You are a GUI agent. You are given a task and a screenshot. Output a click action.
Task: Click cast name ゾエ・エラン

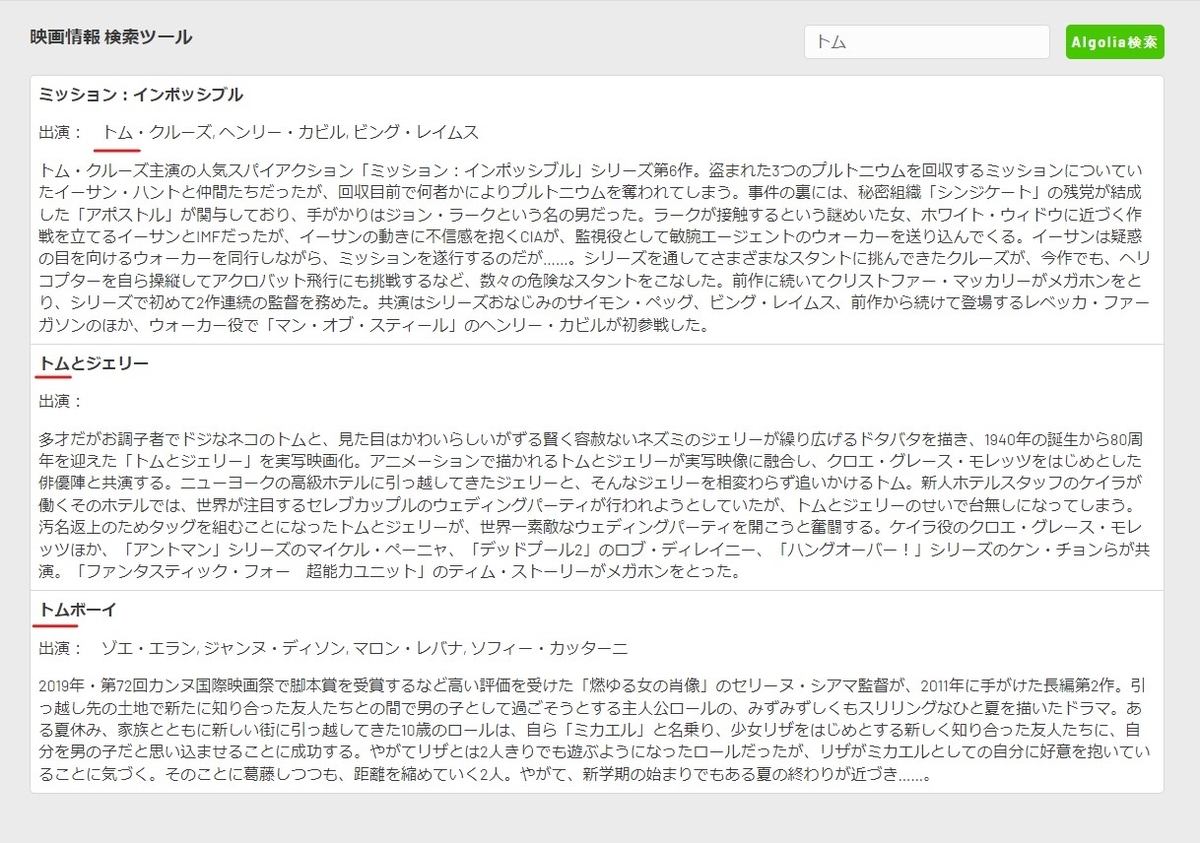[x=149, y=648]
